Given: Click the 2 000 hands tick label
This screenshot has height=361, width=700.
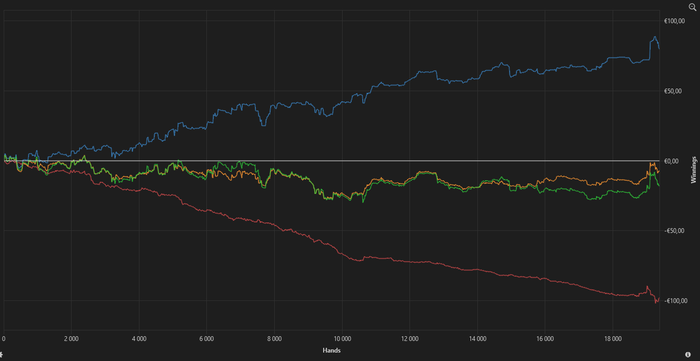Looking at the screenshot, I should click(x=71, y=339).
